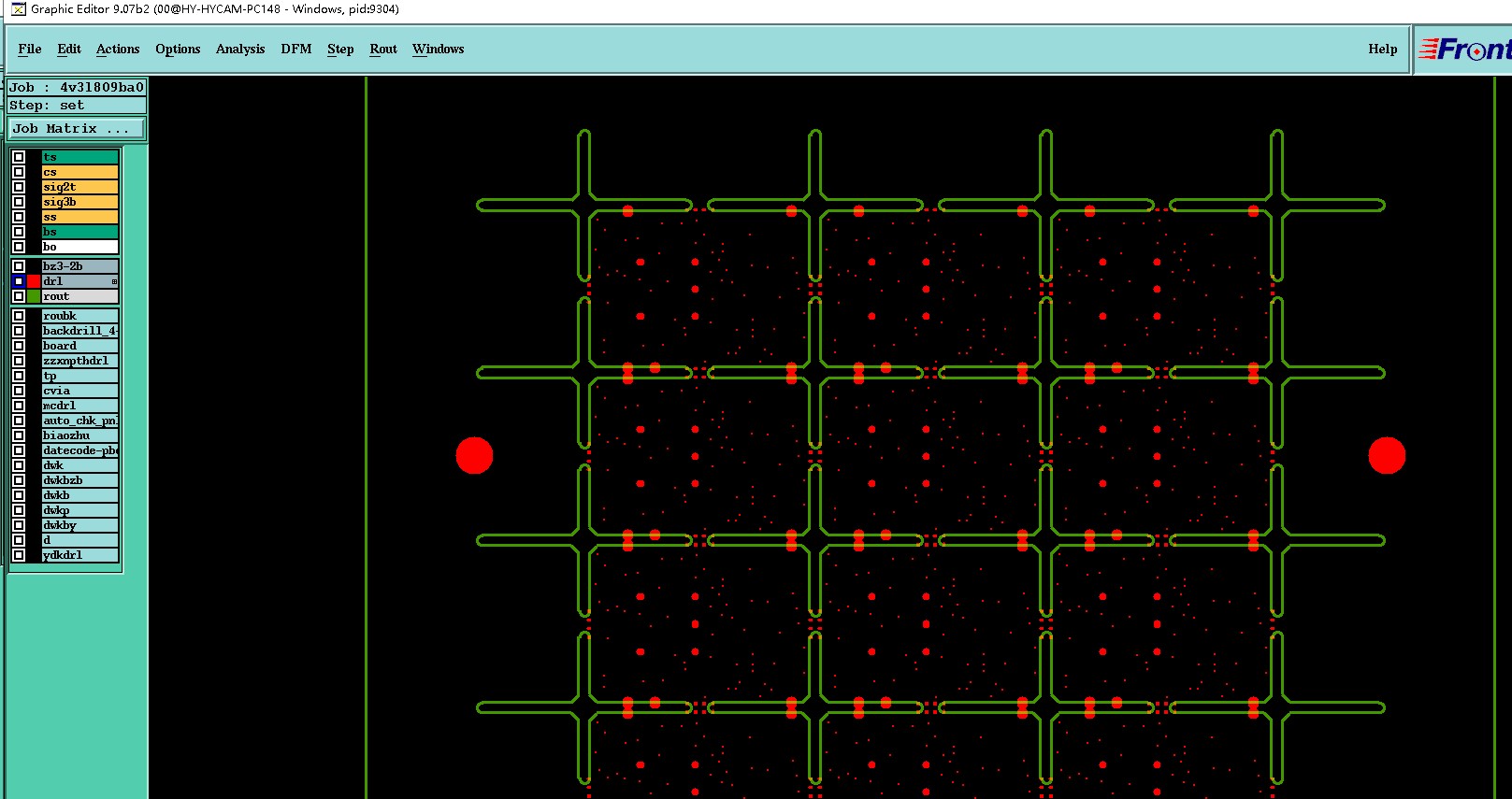Click the black swatch beside bo layer

click(34, 247)
